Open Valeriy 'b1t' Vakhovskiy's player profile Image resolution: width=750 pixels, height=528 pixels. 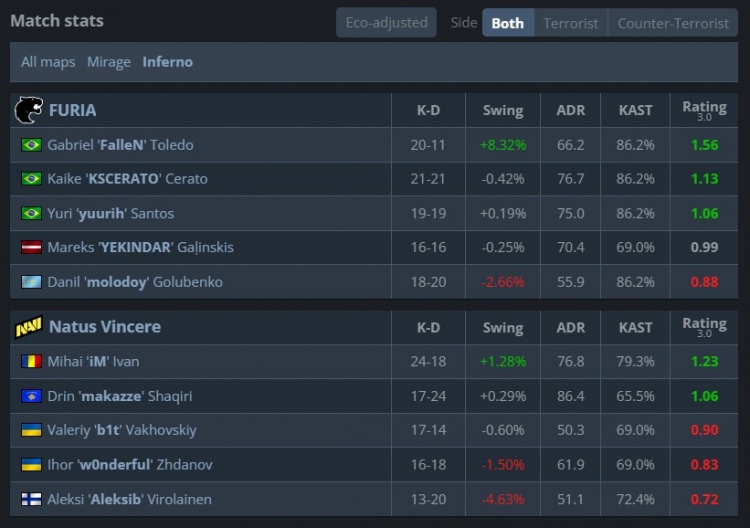click(122, 430)
